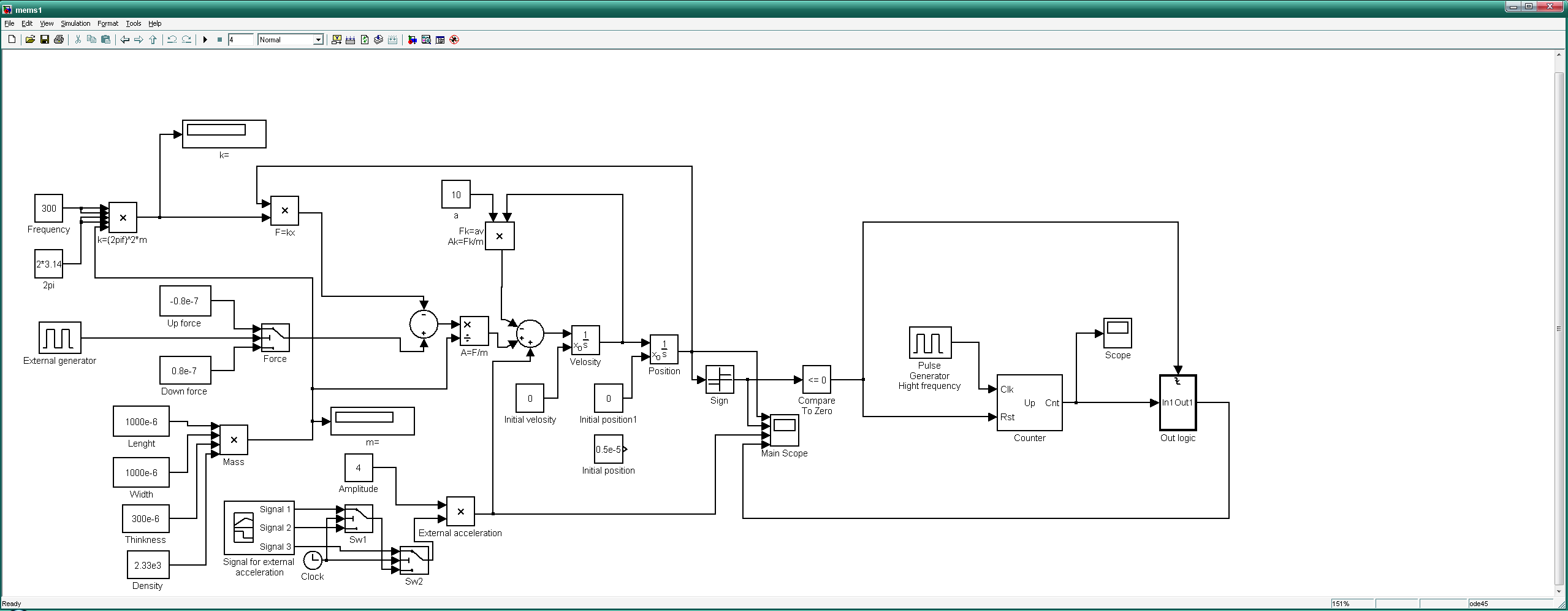Select the Frequency constant block 300
The width and height of the screenshot is (1568, 611).
click(48, 209)
